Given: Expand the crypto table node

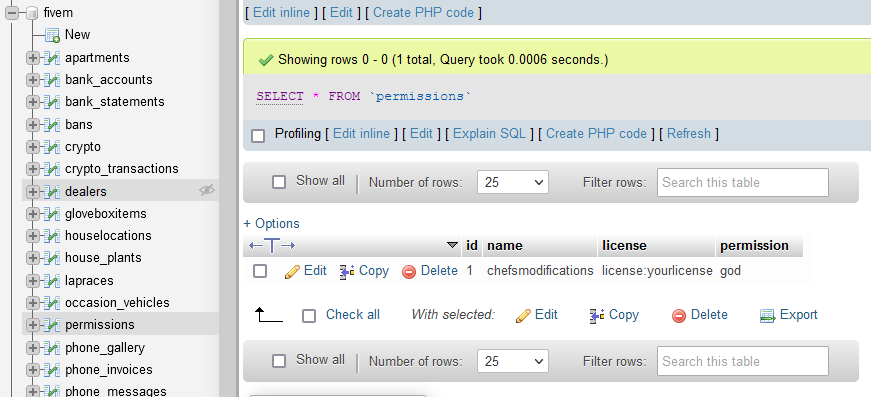Looking at the screenshot, I should click(x=33, y=147).
